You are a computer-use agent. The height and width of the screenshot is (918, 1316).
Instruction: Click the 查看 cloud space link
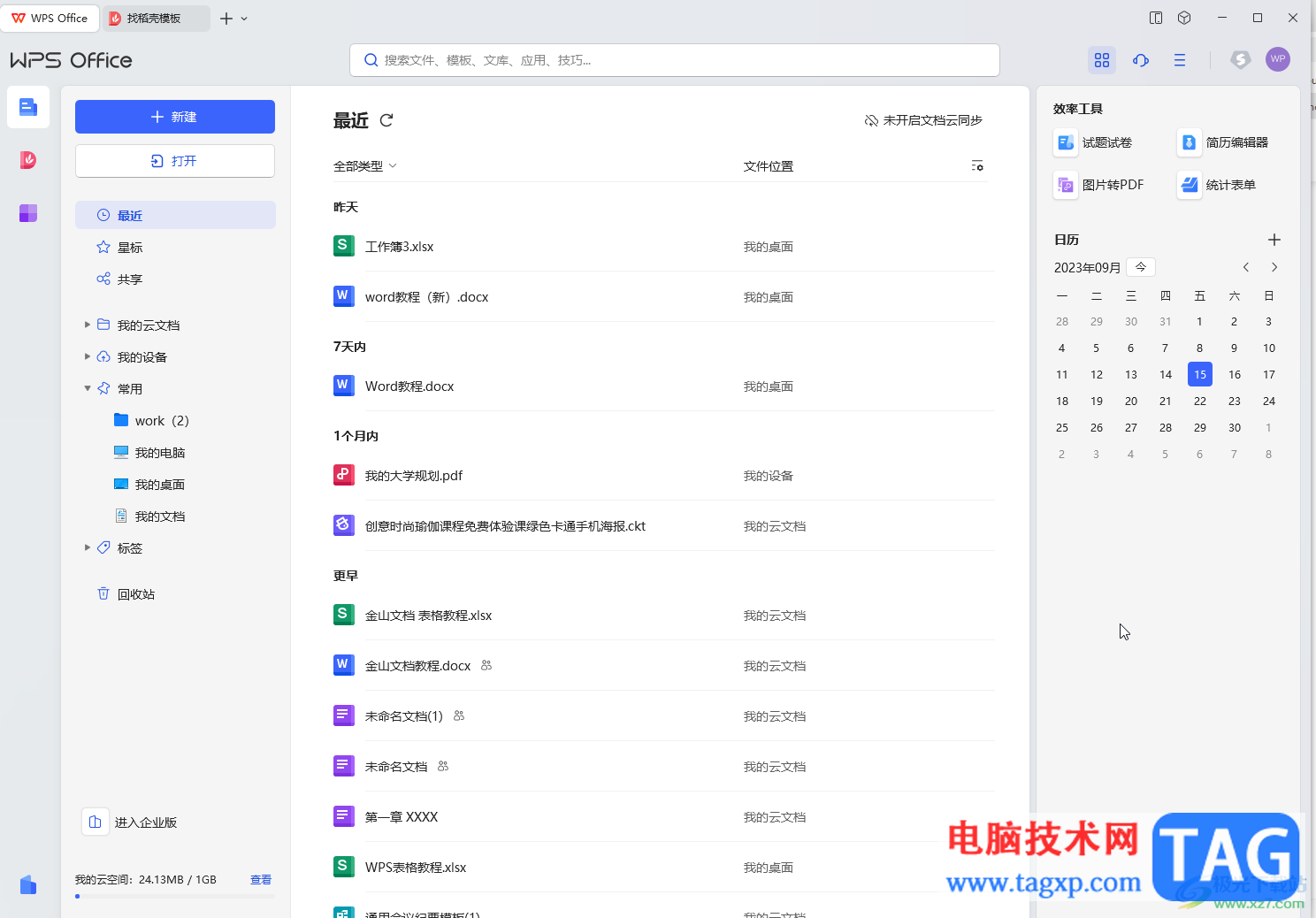pos(261,879)
